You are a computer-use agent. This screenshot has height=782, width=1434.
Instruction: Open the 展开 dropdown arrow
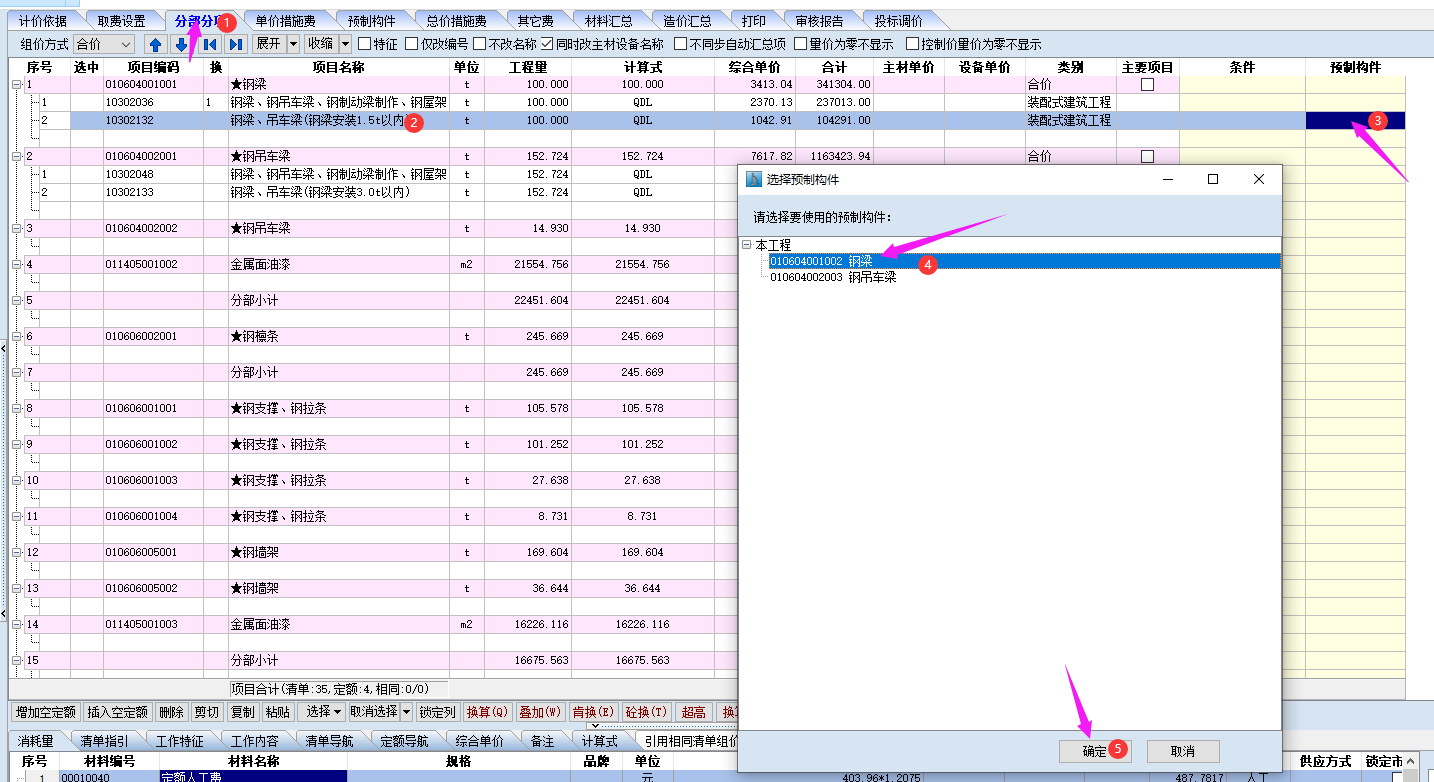coord(293,44)
